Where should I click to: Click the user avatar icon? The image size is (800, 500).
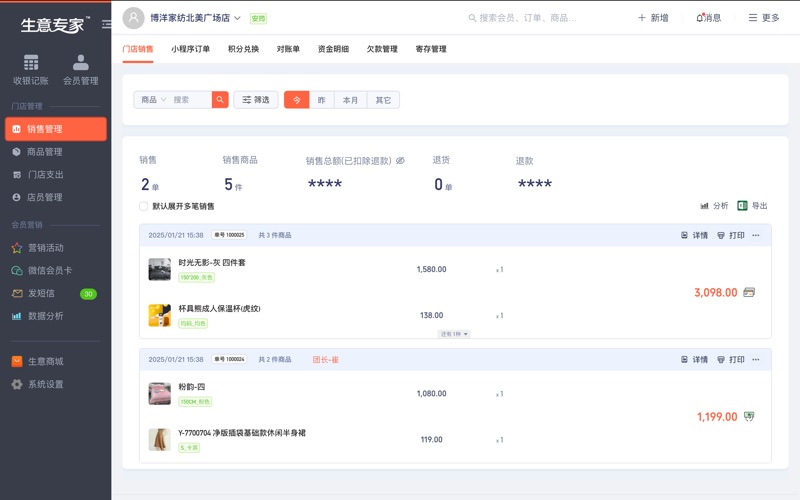pyautogui.click(x=133, y=18)
